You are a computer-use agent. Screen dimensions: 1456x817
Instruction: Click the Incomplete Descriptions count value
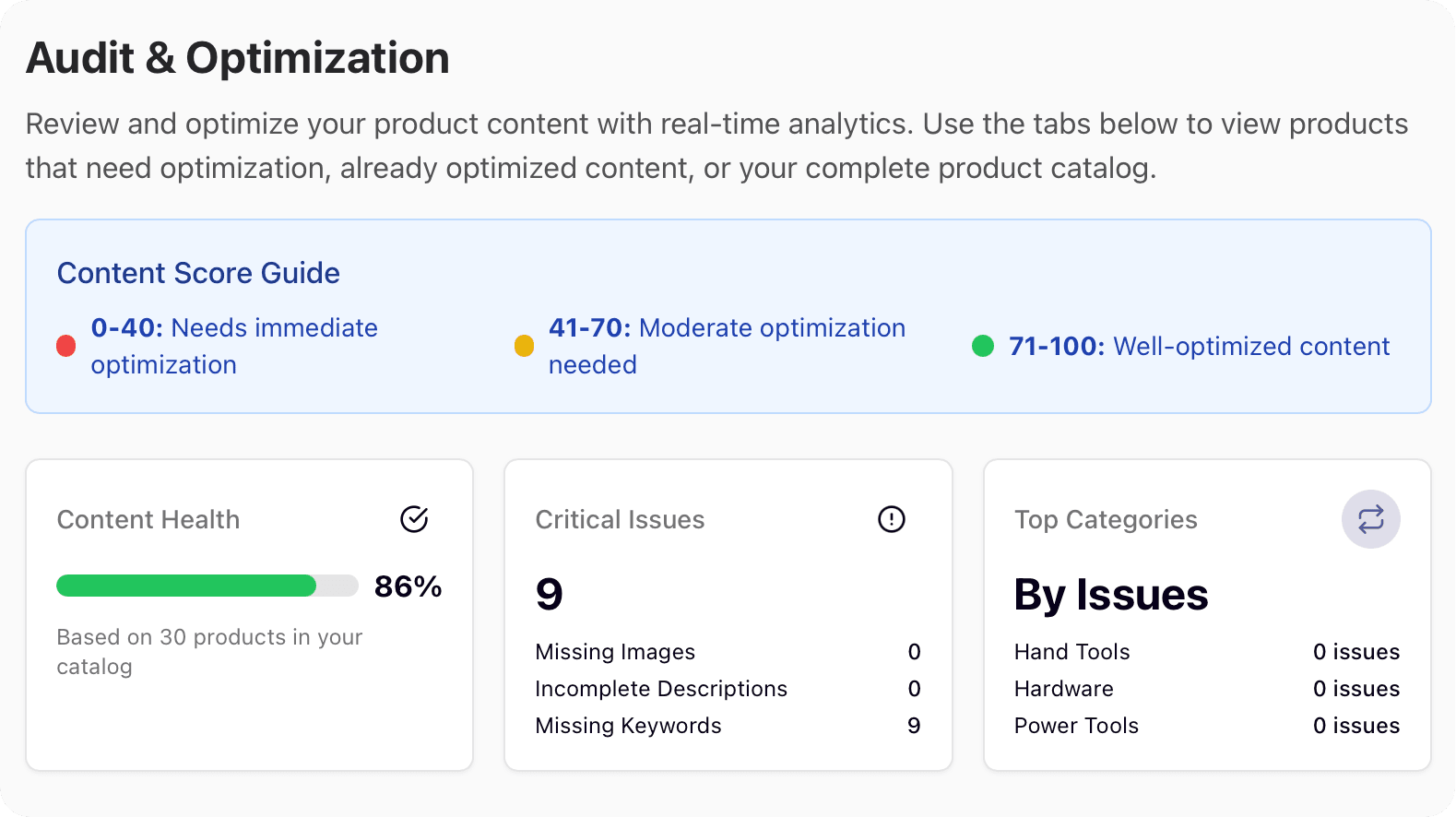tap(914, 689)
